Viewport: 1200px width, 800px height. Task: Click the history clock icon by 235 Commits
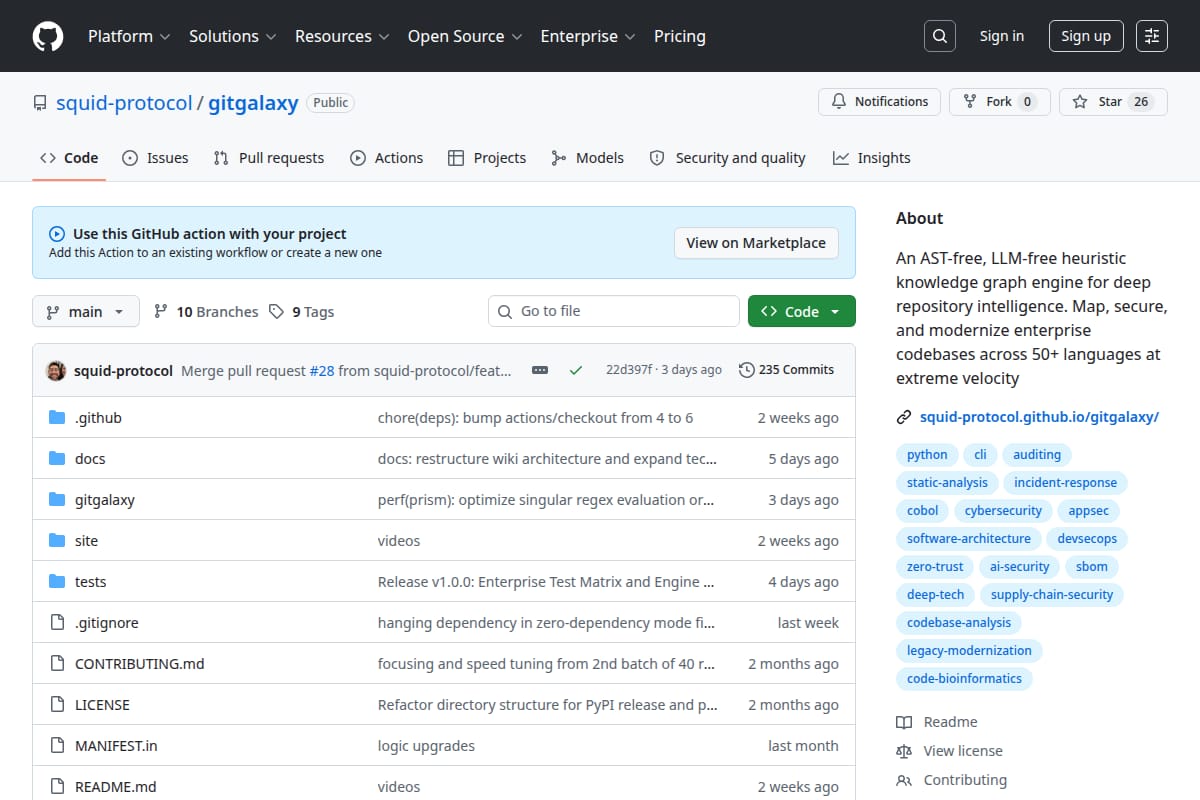coord(746,370)
